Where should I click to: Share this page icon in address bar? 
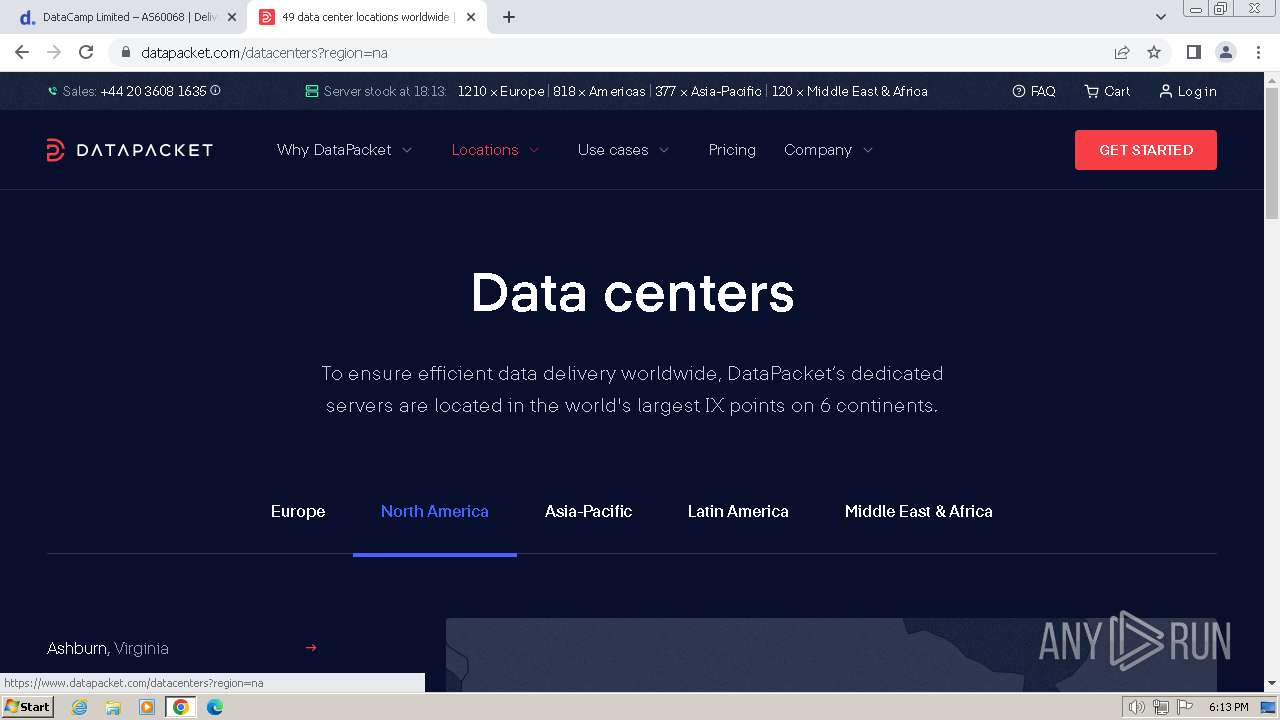tap(1122, 52)
